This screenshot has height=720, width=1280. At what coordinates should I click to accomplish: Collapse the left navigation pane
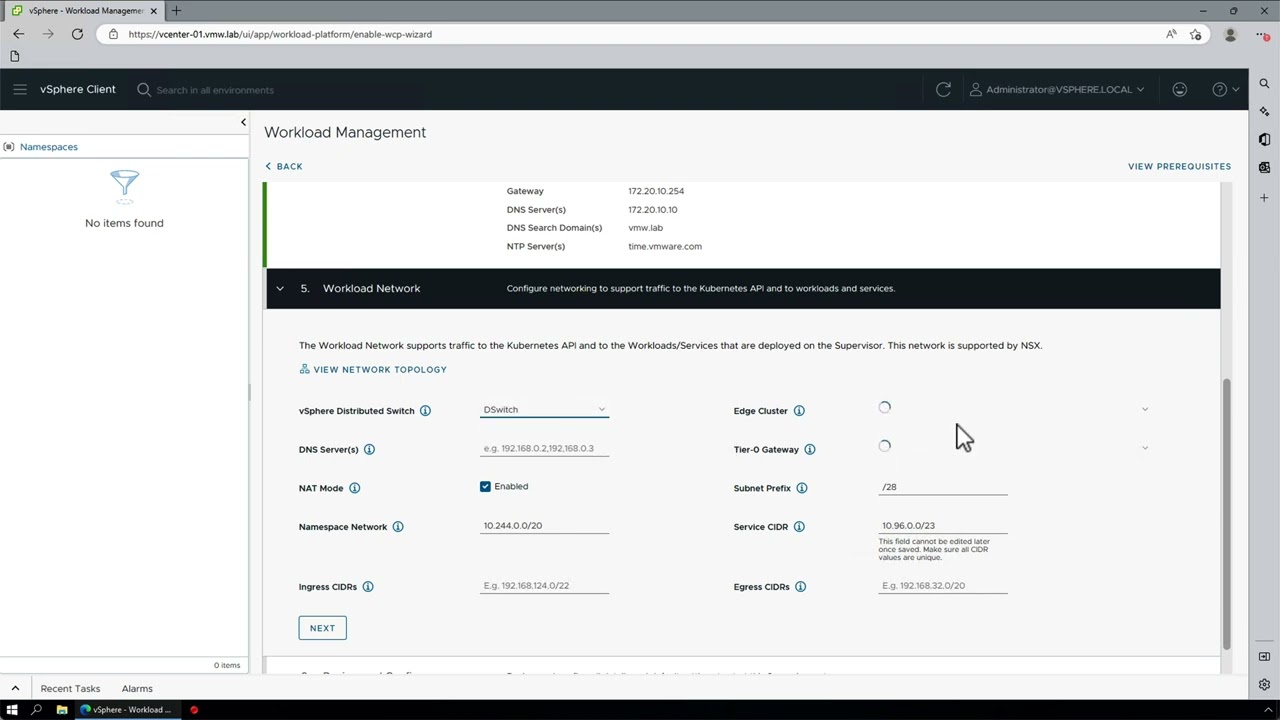[243, 122]
